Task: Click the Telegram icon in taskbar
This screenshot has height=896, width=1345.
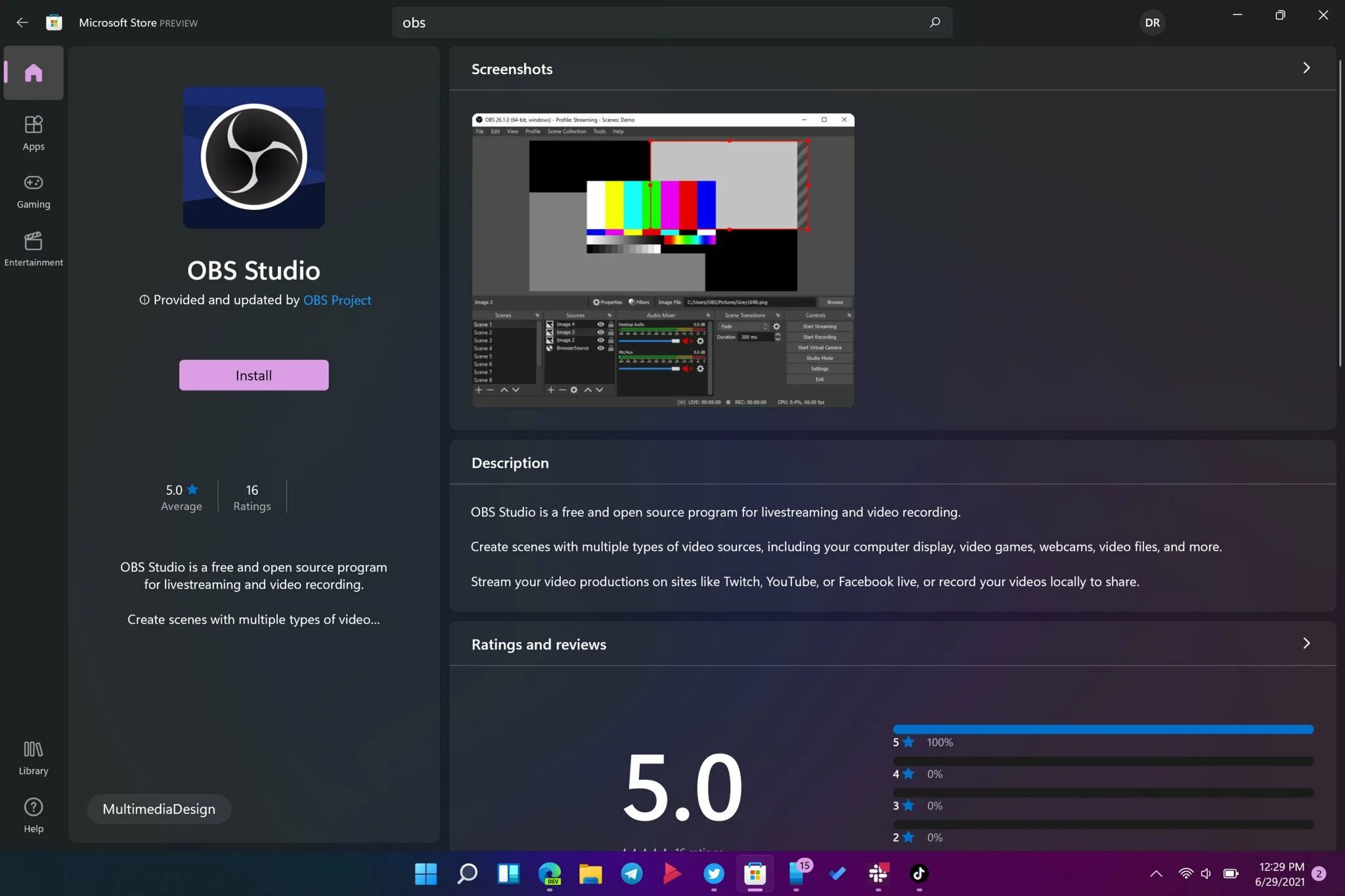Action: [631, 873]
